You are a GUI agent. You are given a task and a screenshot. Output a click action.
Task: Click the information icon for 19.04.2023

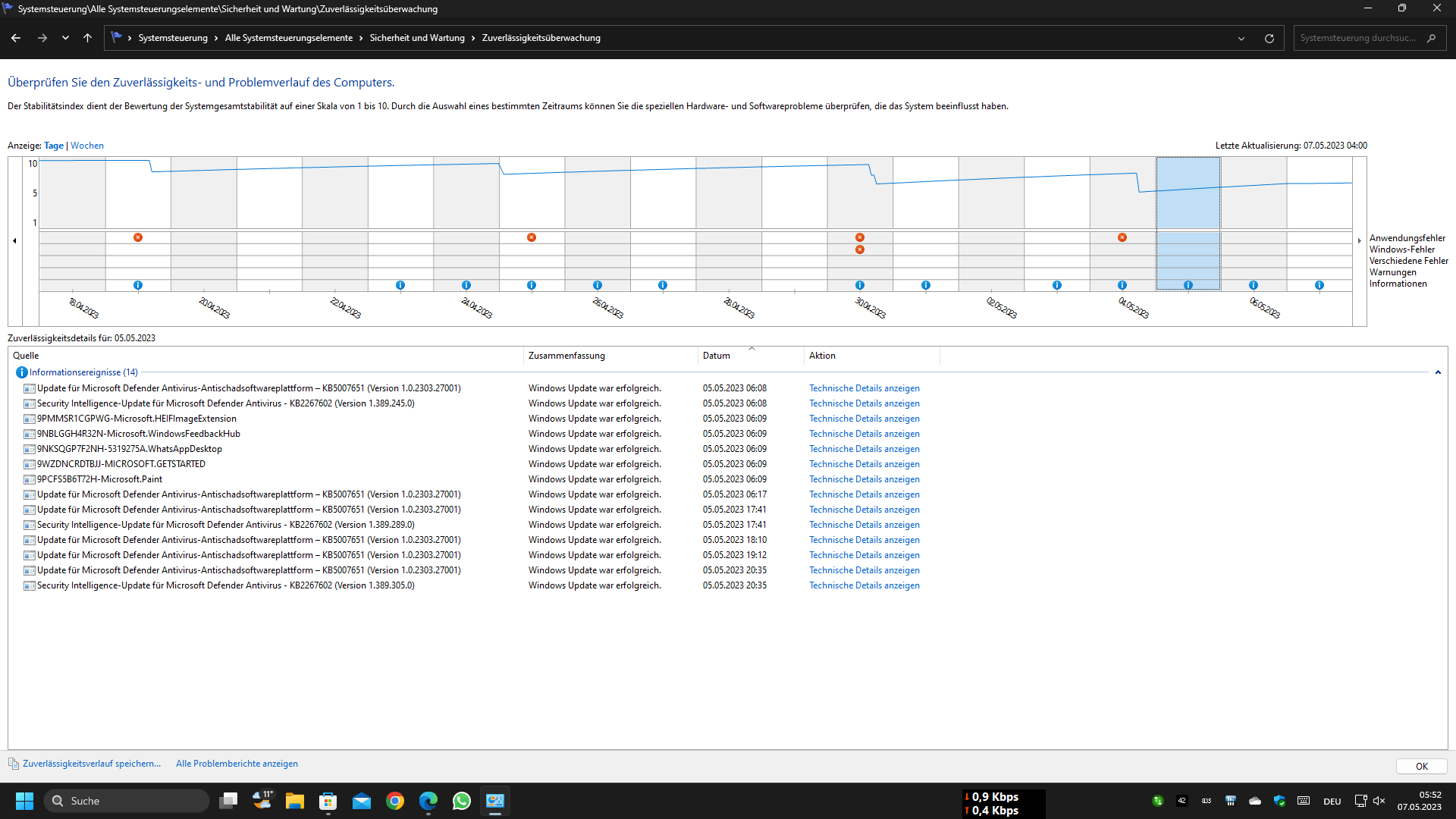pos(138,285)
